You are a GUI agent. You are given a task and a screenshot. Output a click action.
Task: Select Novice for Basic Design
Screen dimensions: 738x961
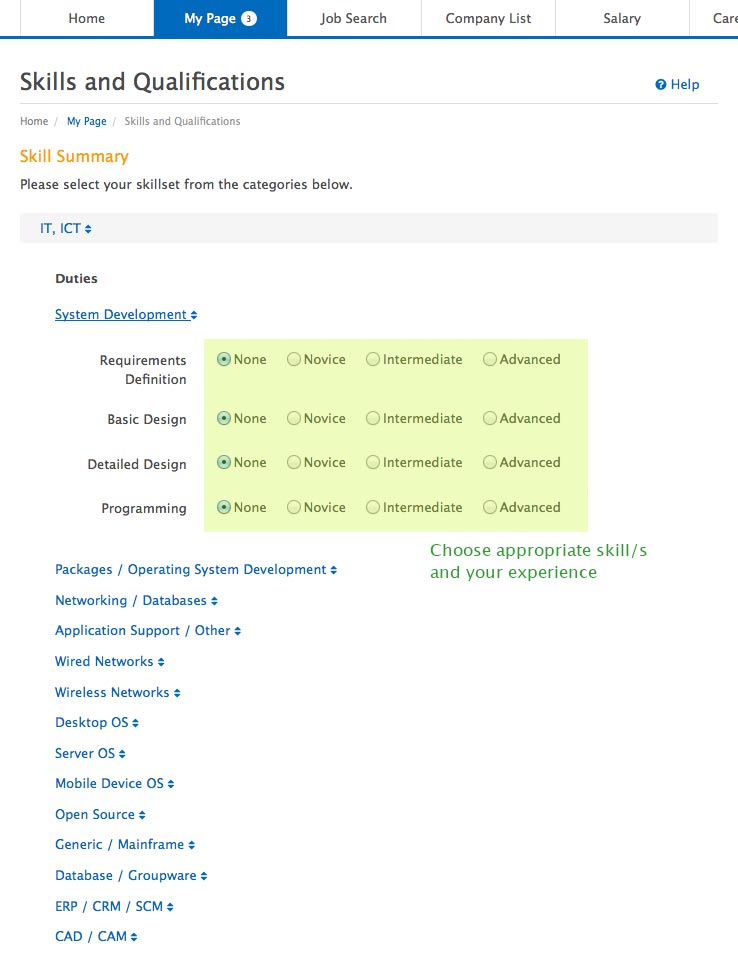(294, 418)
